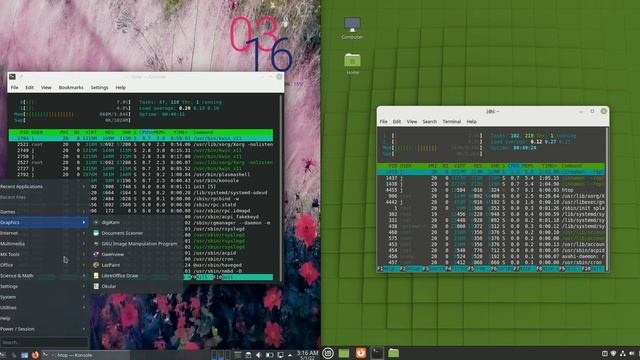Click the Konsole window title icon
Image resolution: width=640 pixels, height=360 pixels.
point(12,76)
